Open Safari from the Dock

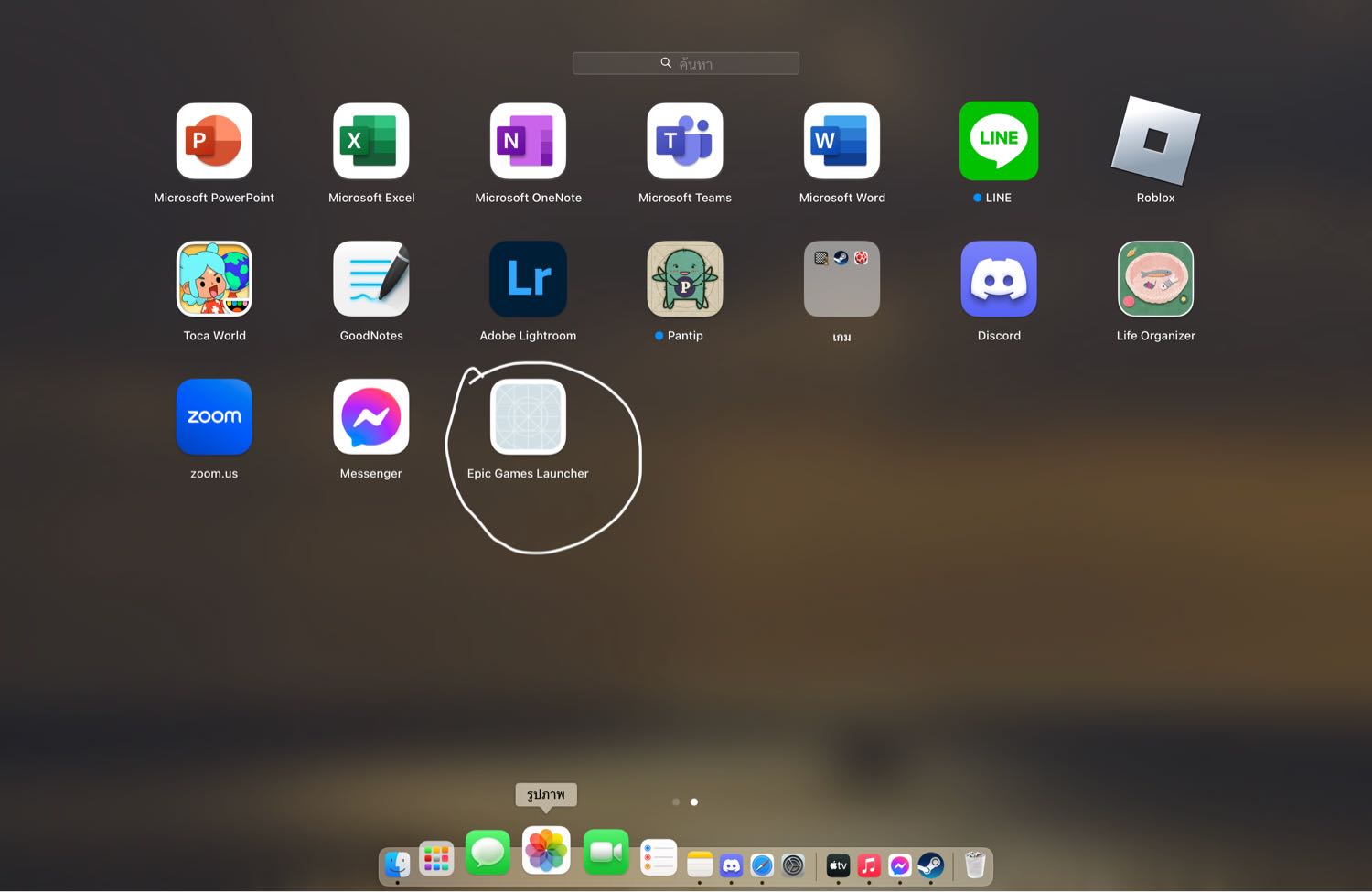(762, 865)
